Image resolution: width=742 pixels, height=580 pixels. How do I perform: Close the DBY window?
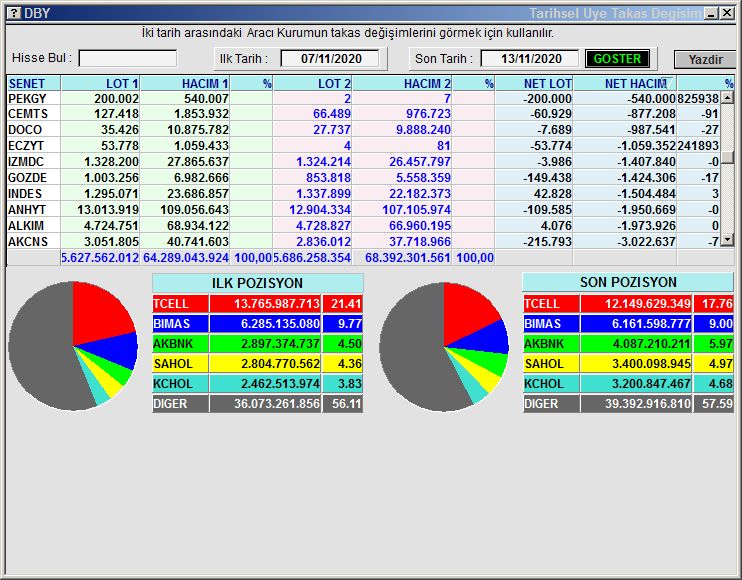pyautogui.click(x=726, y=13)
